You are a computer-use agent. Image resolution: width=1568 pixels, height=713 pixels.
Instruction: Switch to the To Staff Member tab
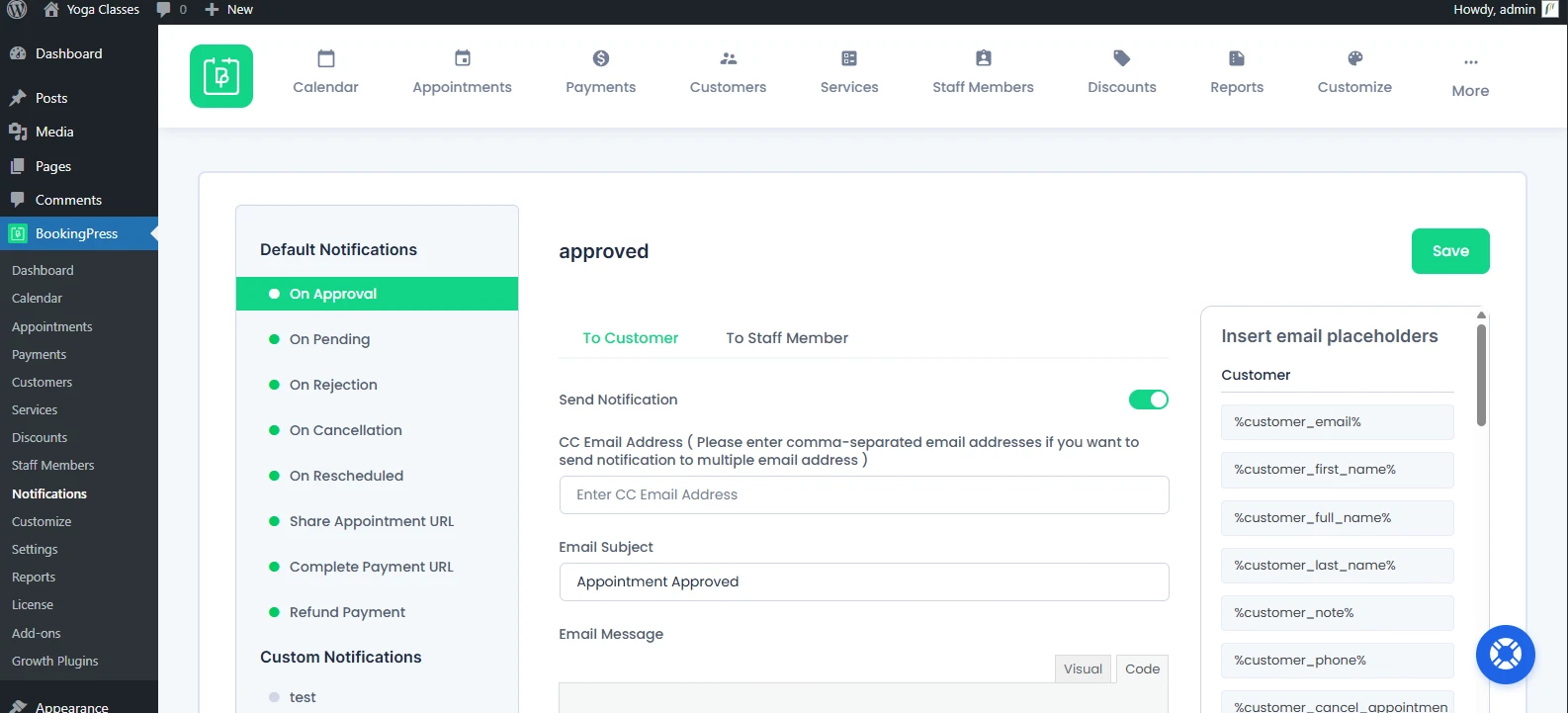[787, 338]
